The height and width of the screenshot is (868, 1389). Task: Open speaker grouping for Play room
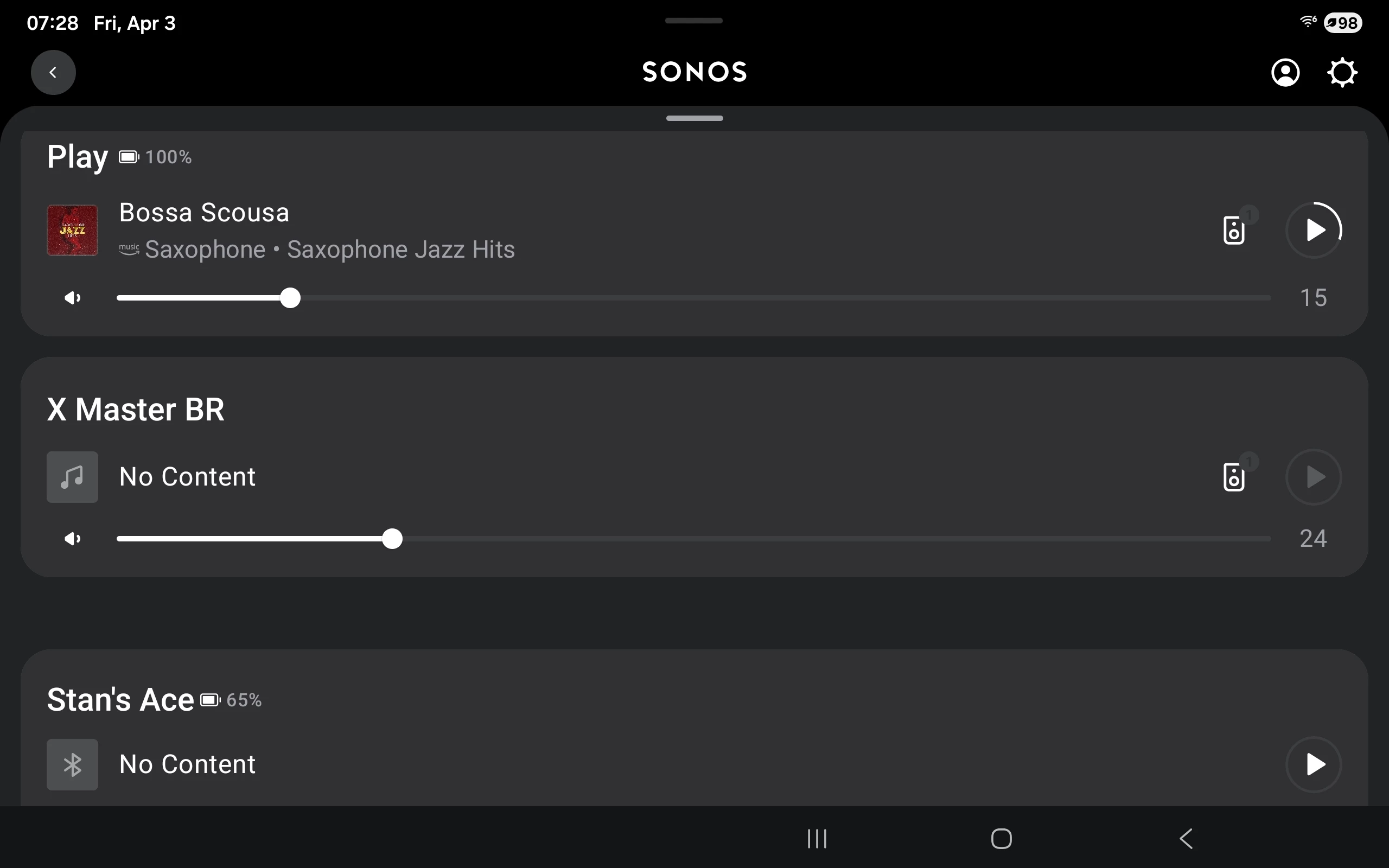pos(1234,230)
